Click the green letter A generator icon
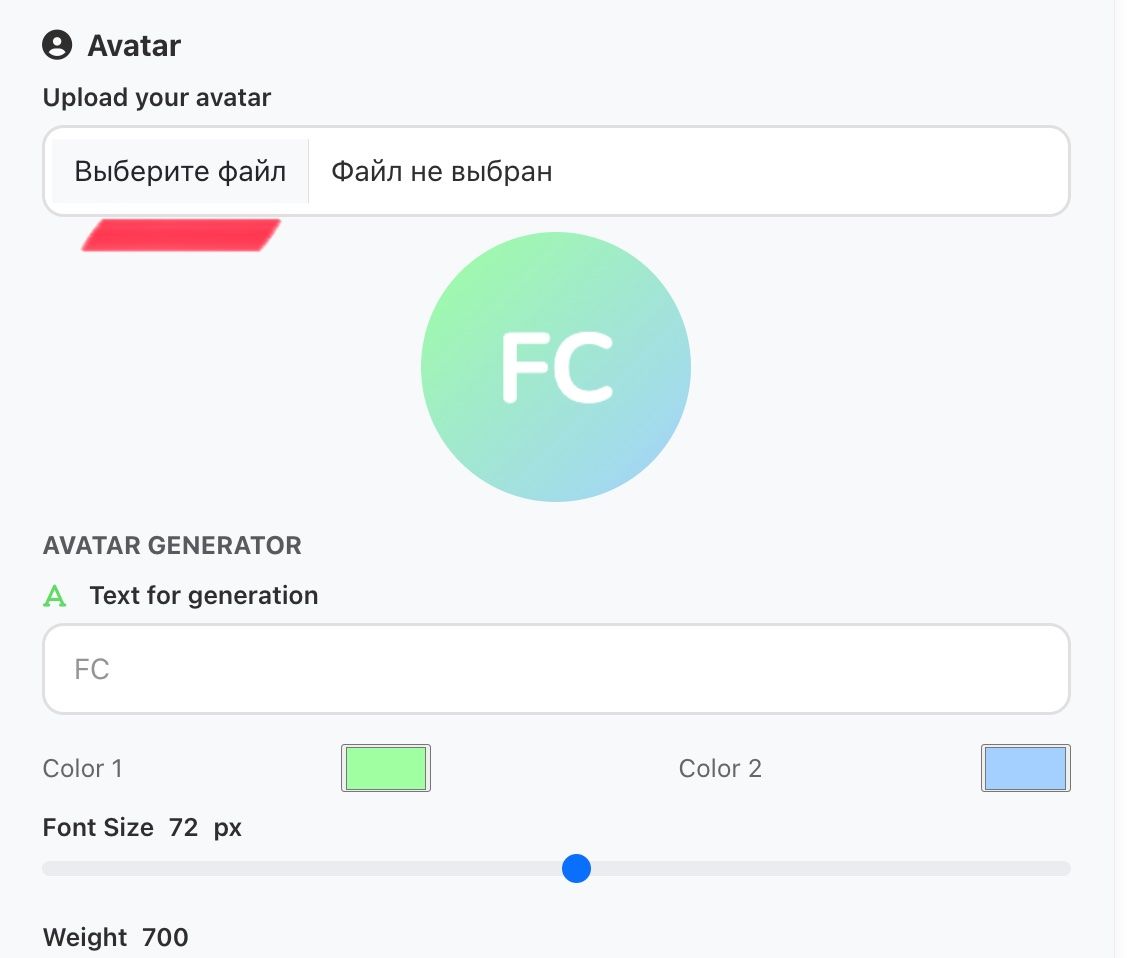The height and width of the screenshot is (958, 1148). (55, 595)
